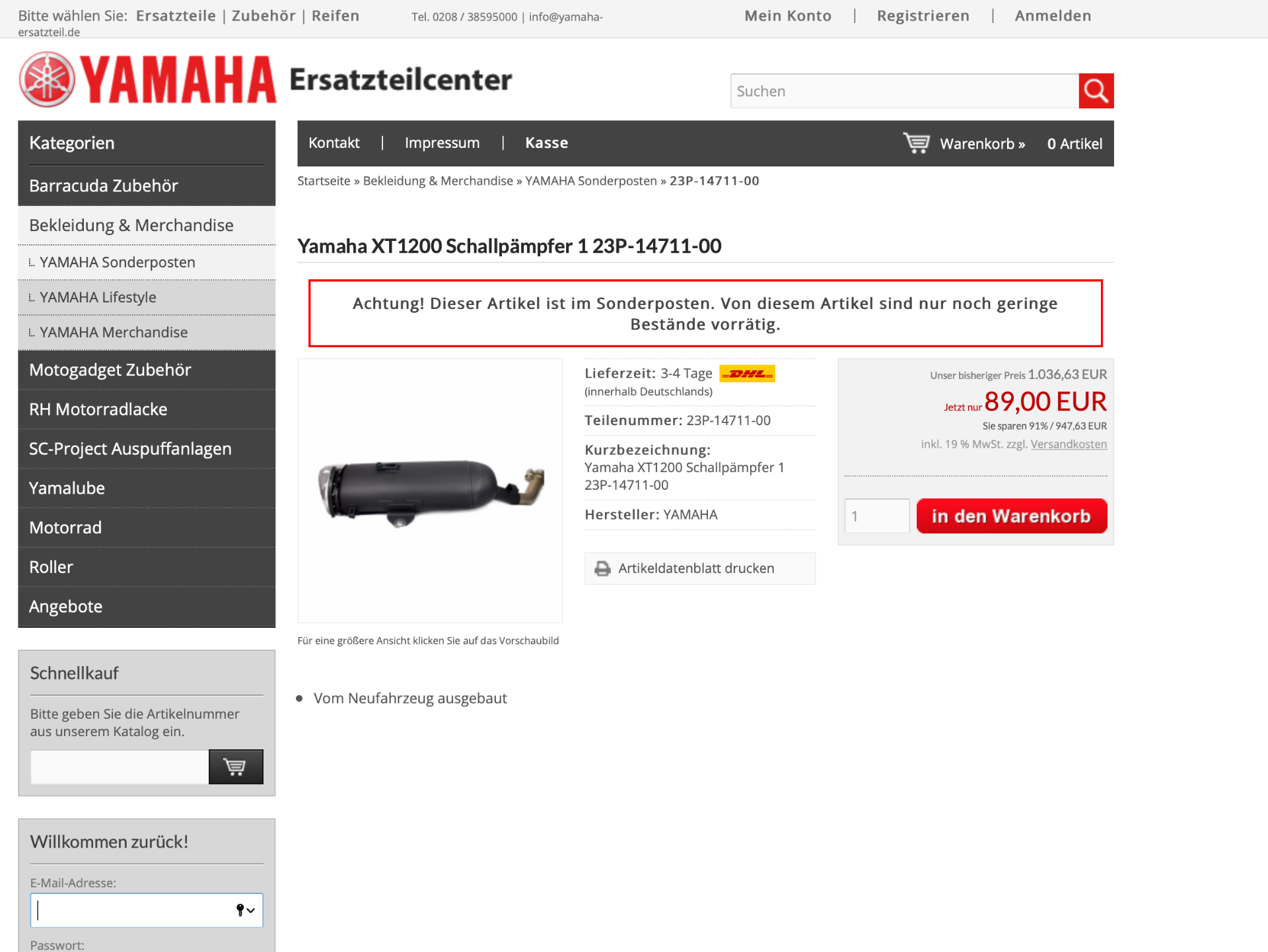Click the in den Warenkorb button
The height and width of the screenshot is (952, 1268).
[1011, 516]
